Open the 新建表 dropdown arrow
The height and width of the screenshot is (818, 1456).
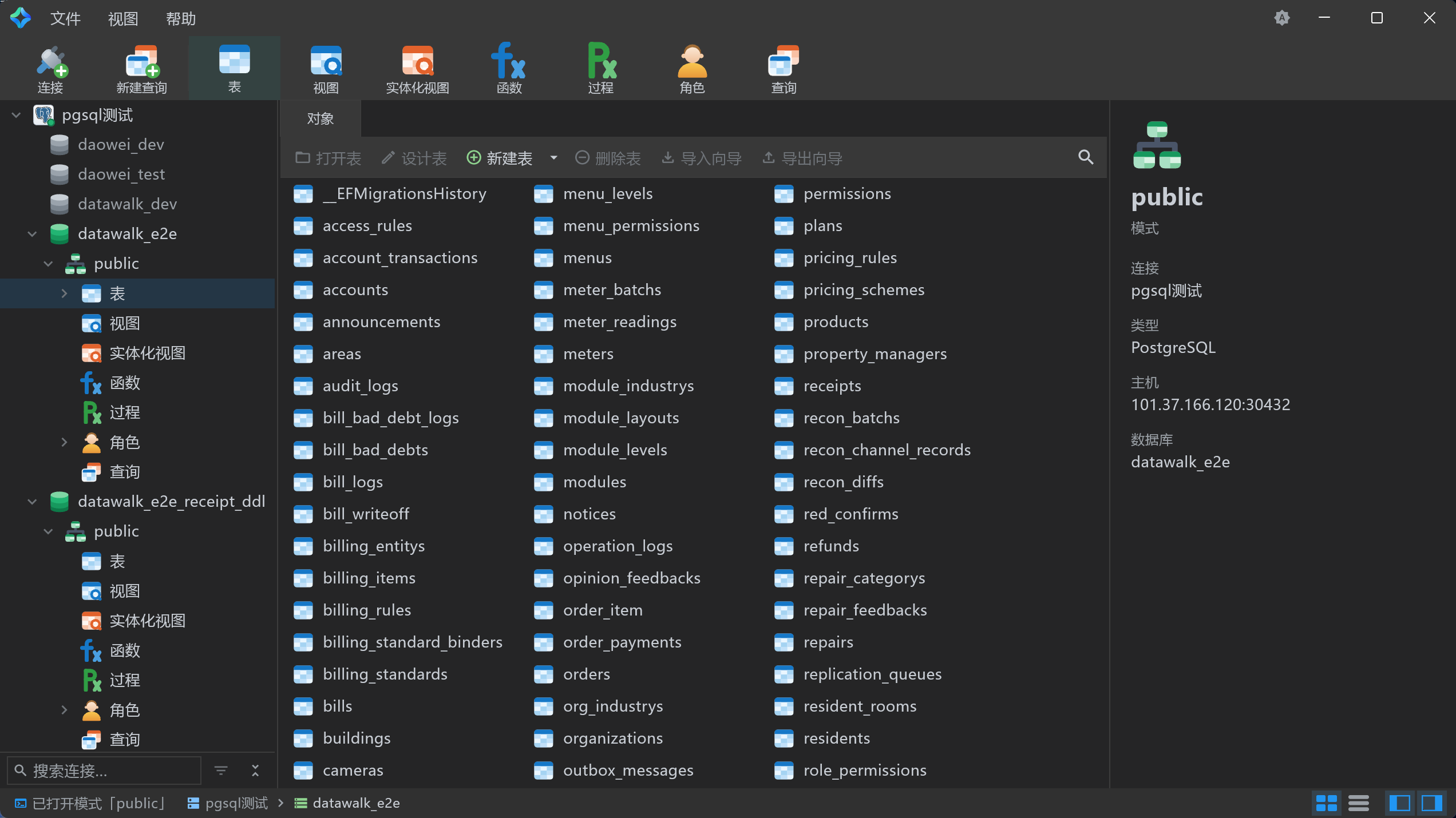click(x=553, y=157)
